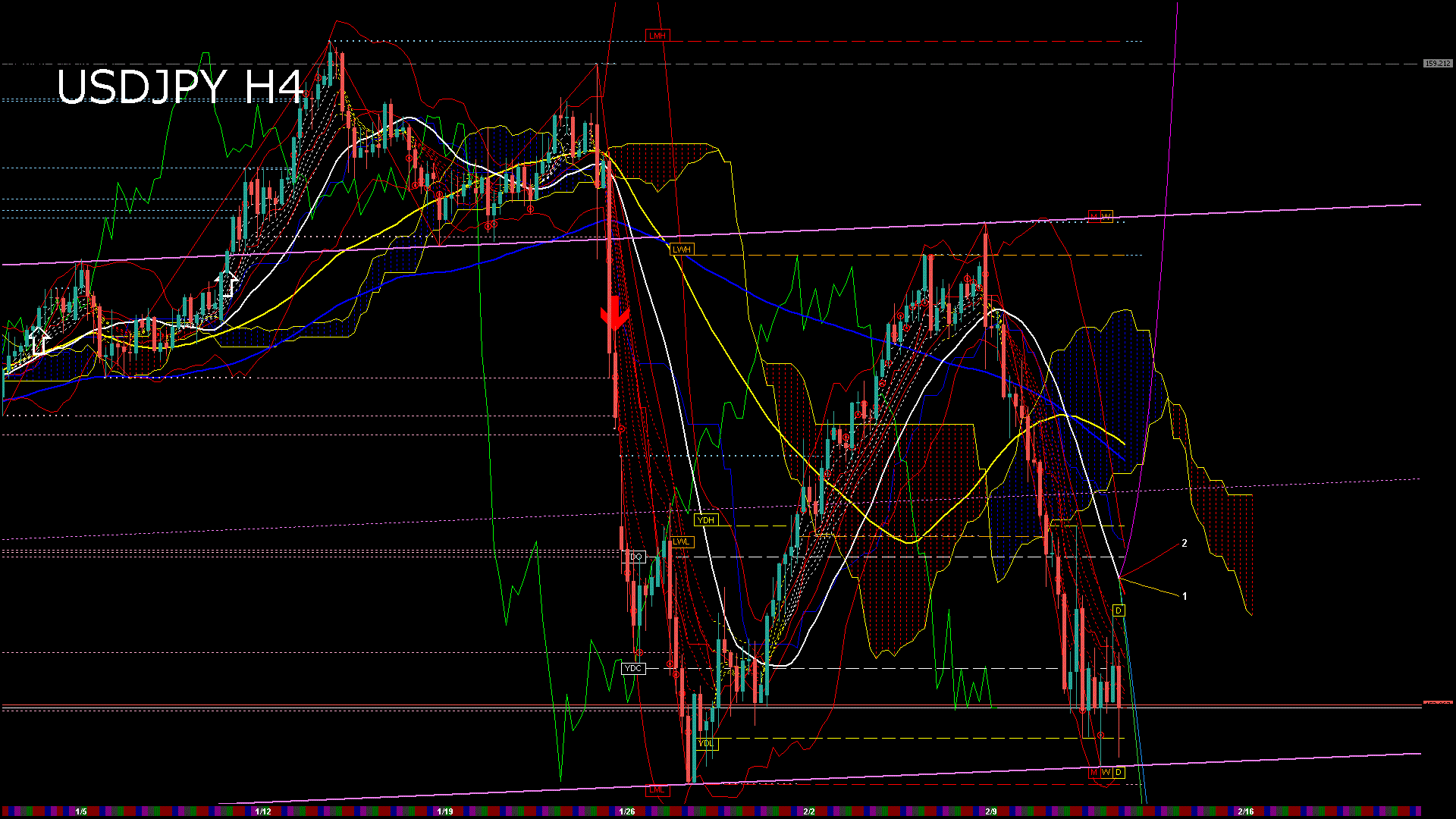This screenshot has width=1456, height=819.
Task: Select projection label number 1
Action: [x=1185, y=597]
